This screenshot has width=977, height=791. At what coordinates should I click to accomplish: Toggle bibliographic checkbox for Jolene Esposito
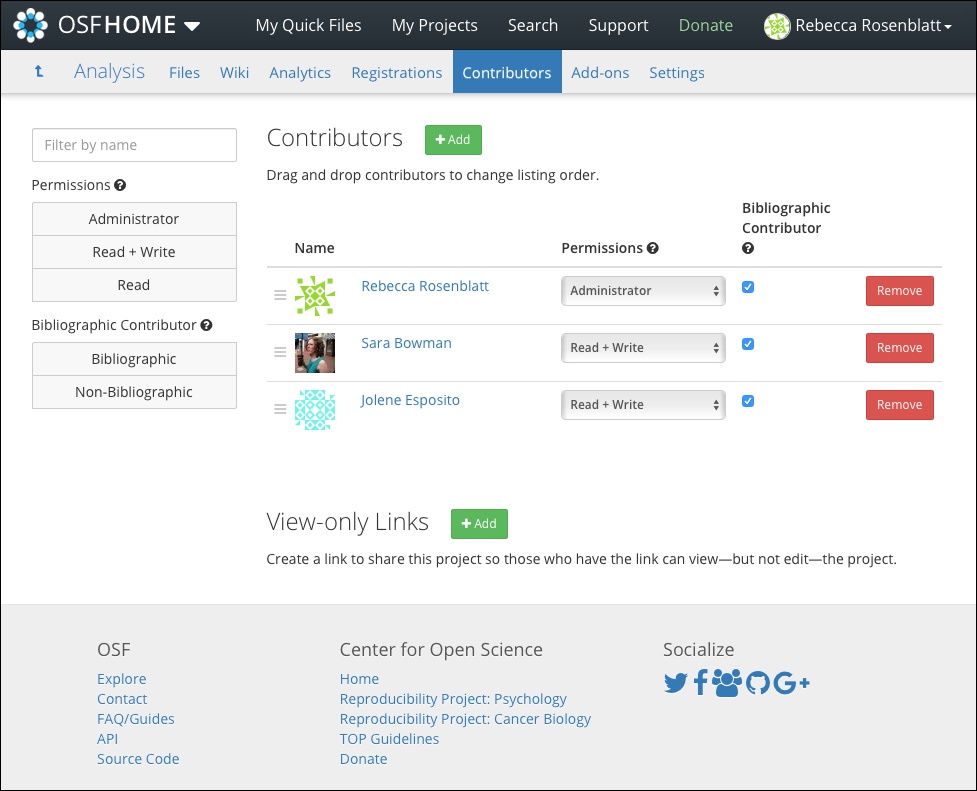coord(748,401)
